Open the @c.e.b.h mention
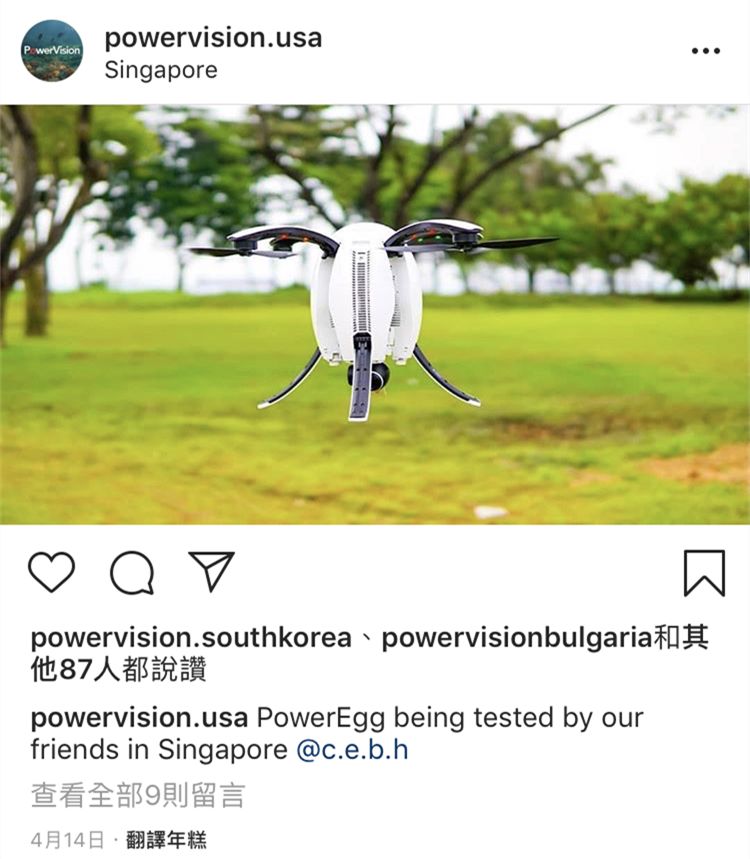 (x=352, y=750)
